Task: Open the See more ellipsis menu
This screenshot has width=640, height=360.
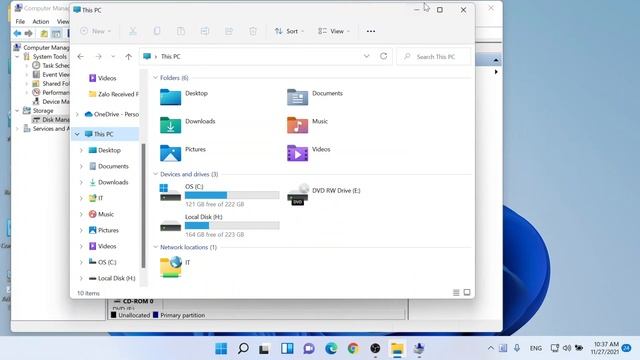Action: [x=371, y=31]
